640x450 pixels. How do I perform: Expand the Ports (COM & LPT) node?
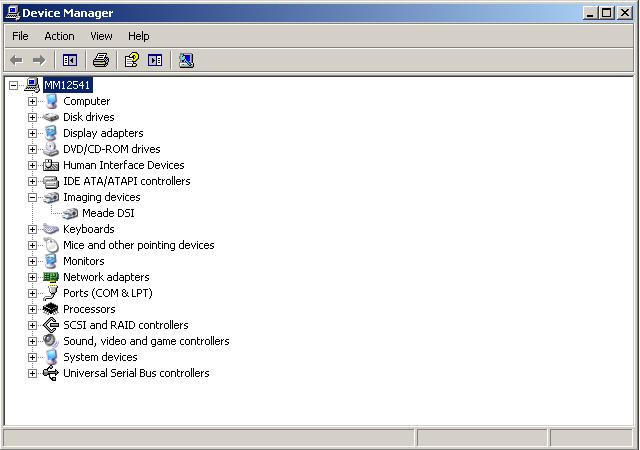32,293
